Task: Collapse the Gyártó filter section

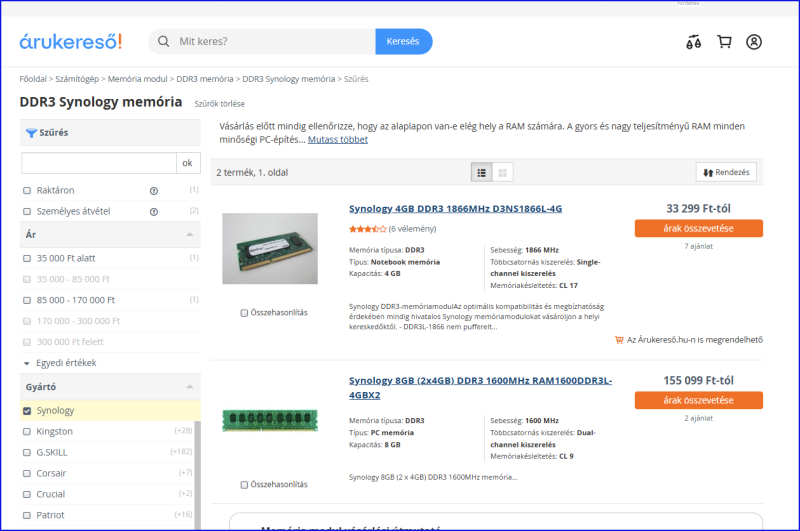Action: 189,387
